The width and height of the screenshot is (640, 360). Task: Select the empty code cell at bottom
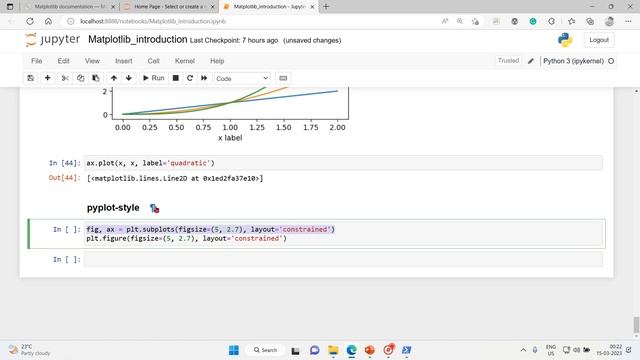(x=343, y=259)
